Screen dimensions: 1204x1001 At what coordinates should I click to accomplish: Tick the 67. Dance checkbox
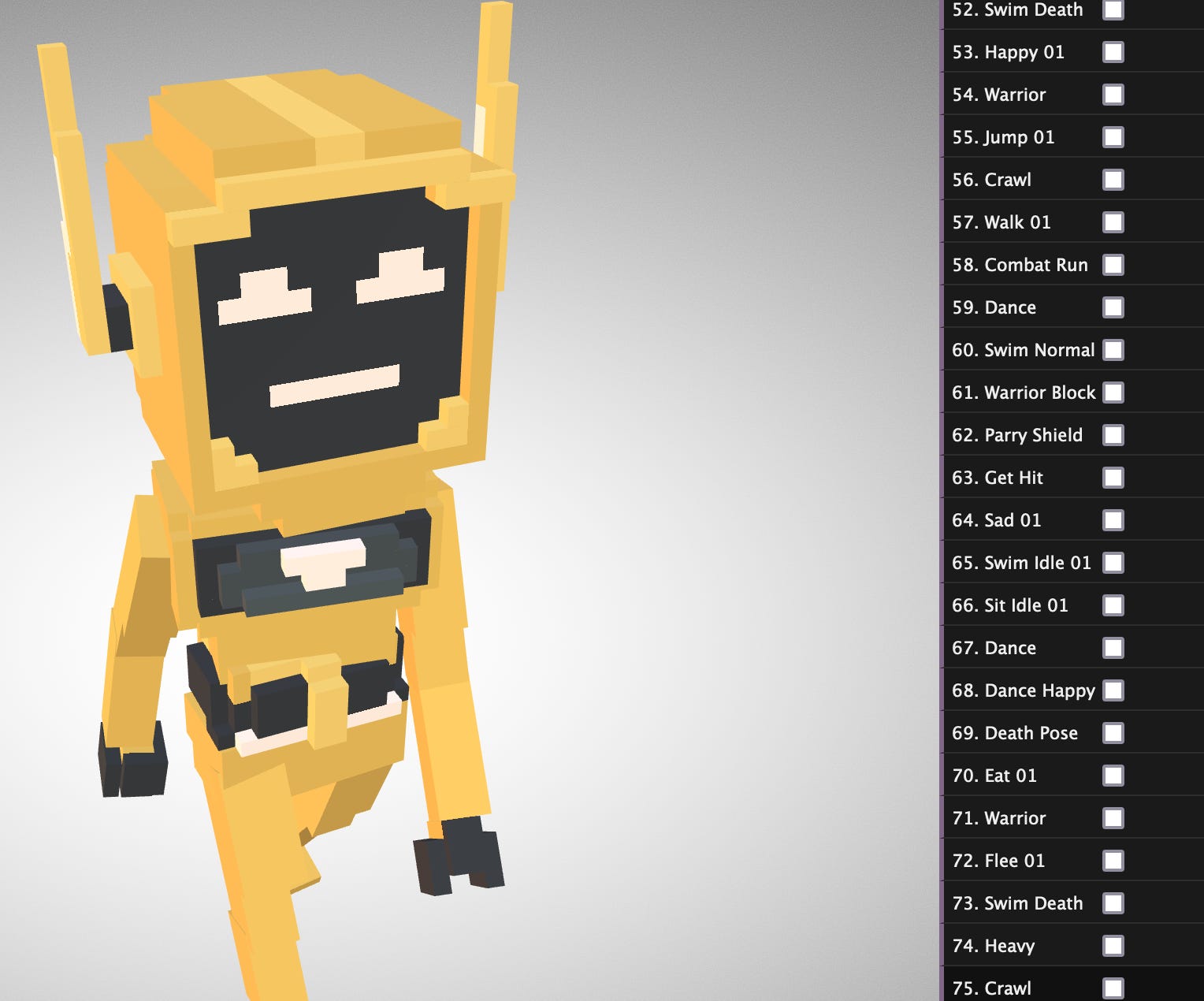1113,648
